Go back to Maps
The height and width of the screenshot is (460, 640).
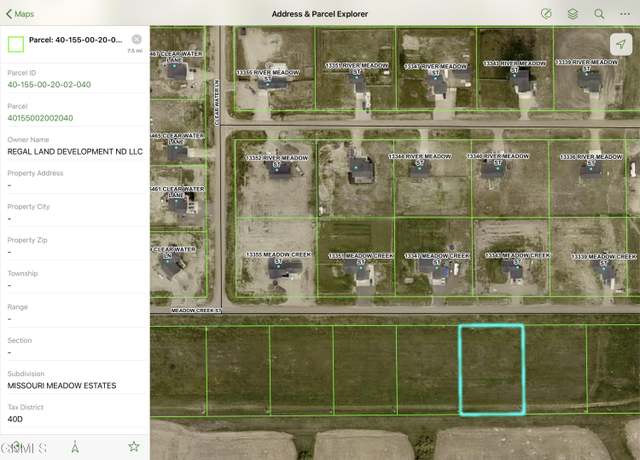coord(20,14)
